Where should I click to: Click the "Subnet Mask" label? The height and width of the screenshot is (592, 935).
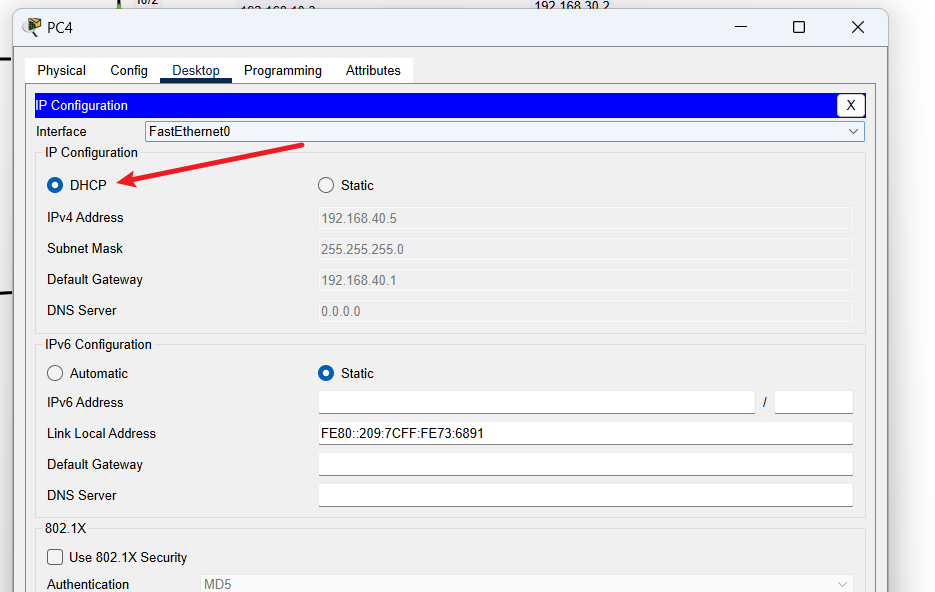click(x=85, y=249)
